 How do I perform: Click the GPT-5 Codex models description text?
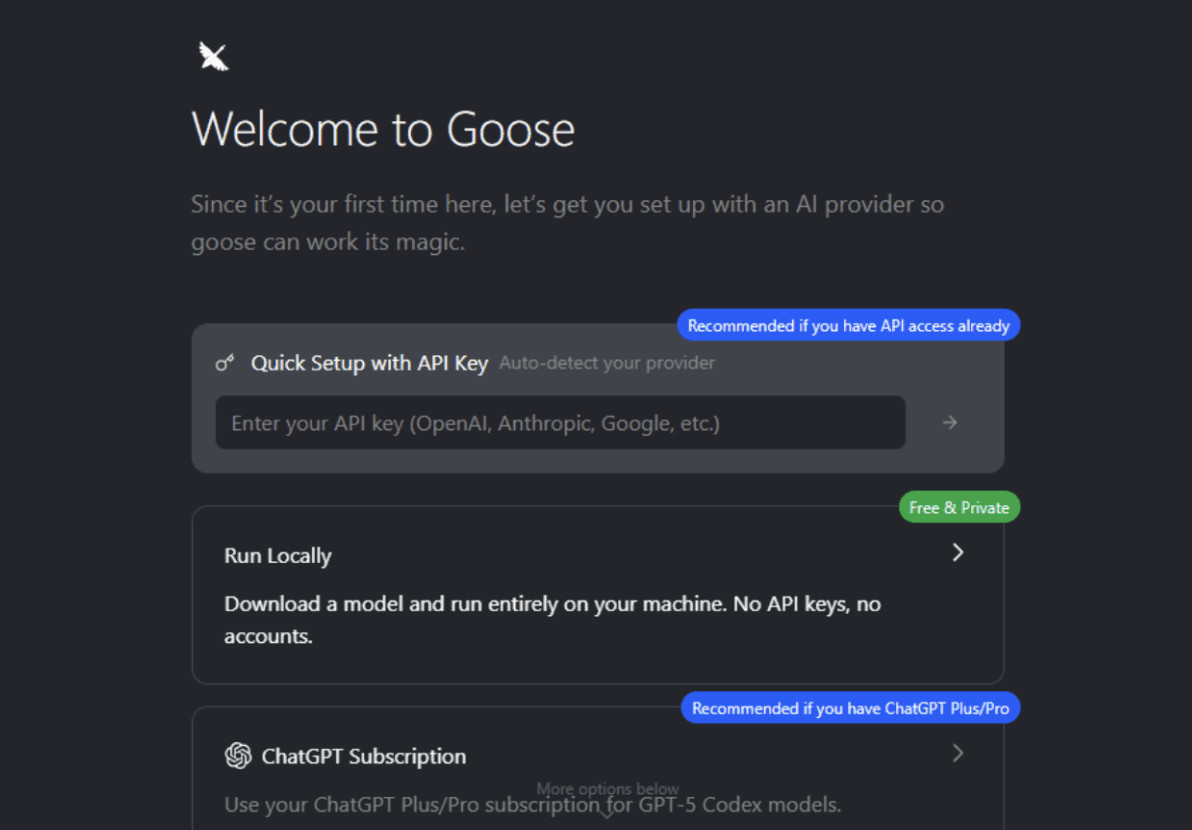click(x=532, y=804)
